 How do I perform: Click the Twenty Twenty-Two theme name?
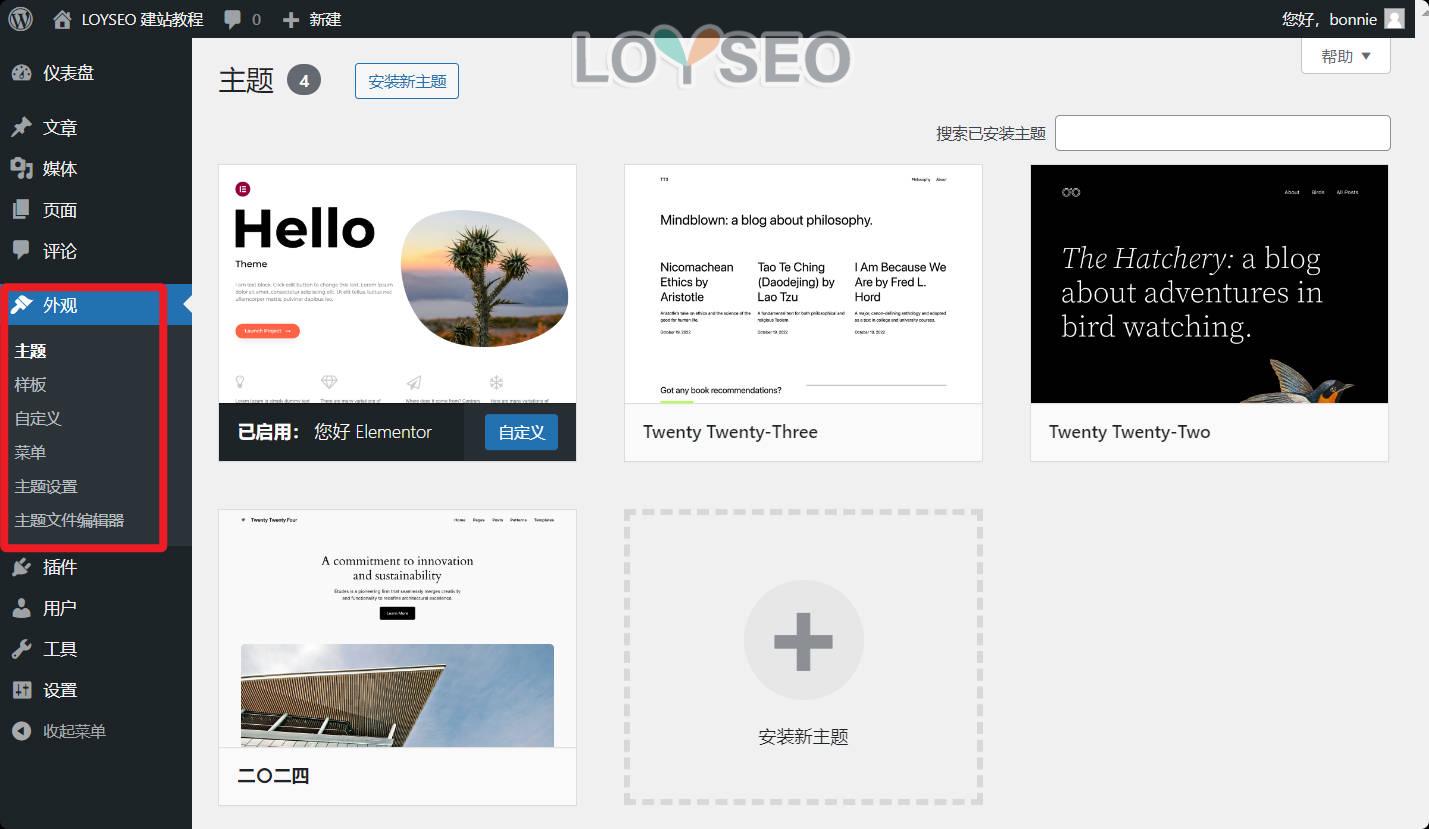[1129, 432]
